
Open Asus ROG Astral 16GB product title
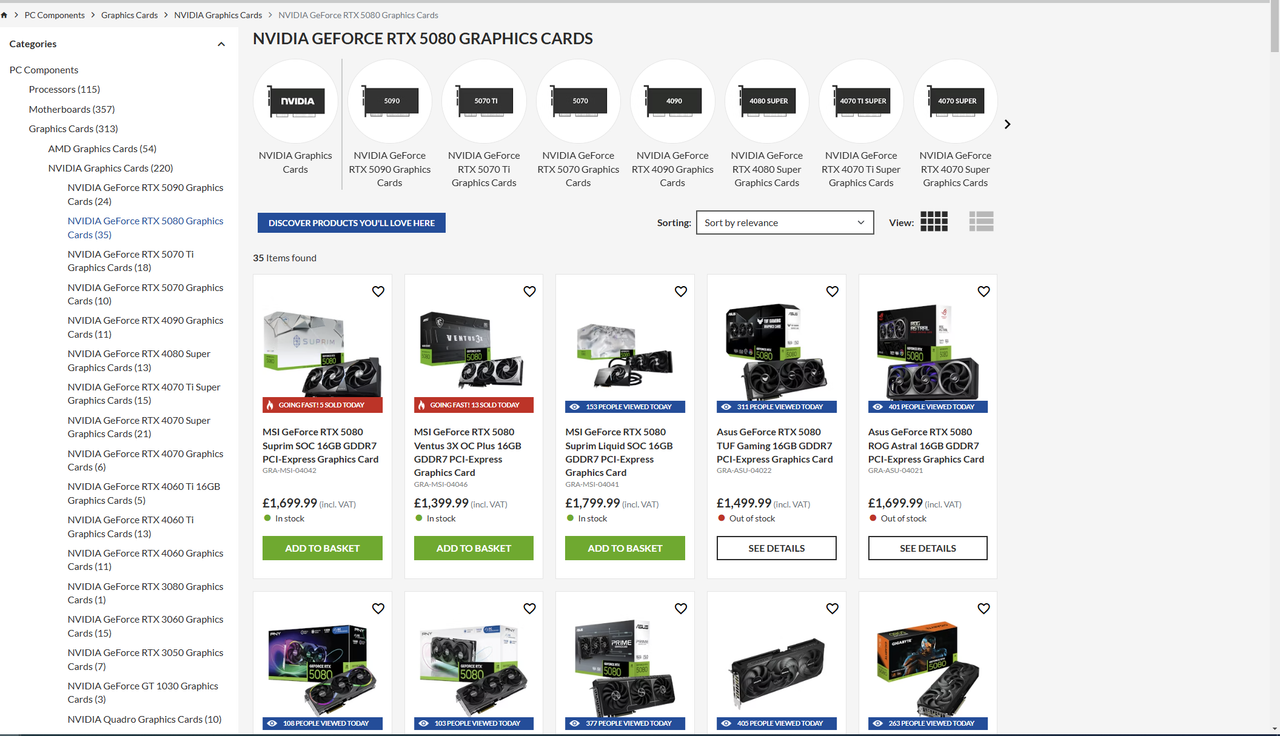[x=926, y=446]
